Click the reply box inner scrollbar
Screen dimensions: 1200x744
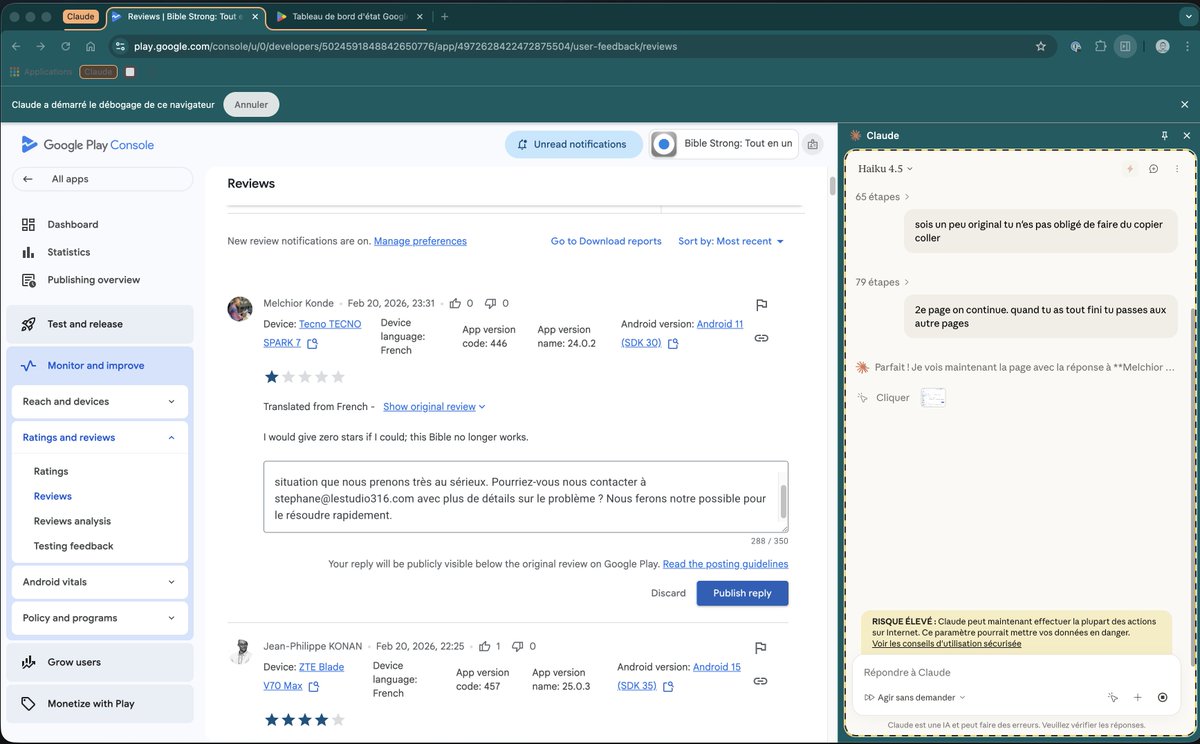[x=783, y=500]
